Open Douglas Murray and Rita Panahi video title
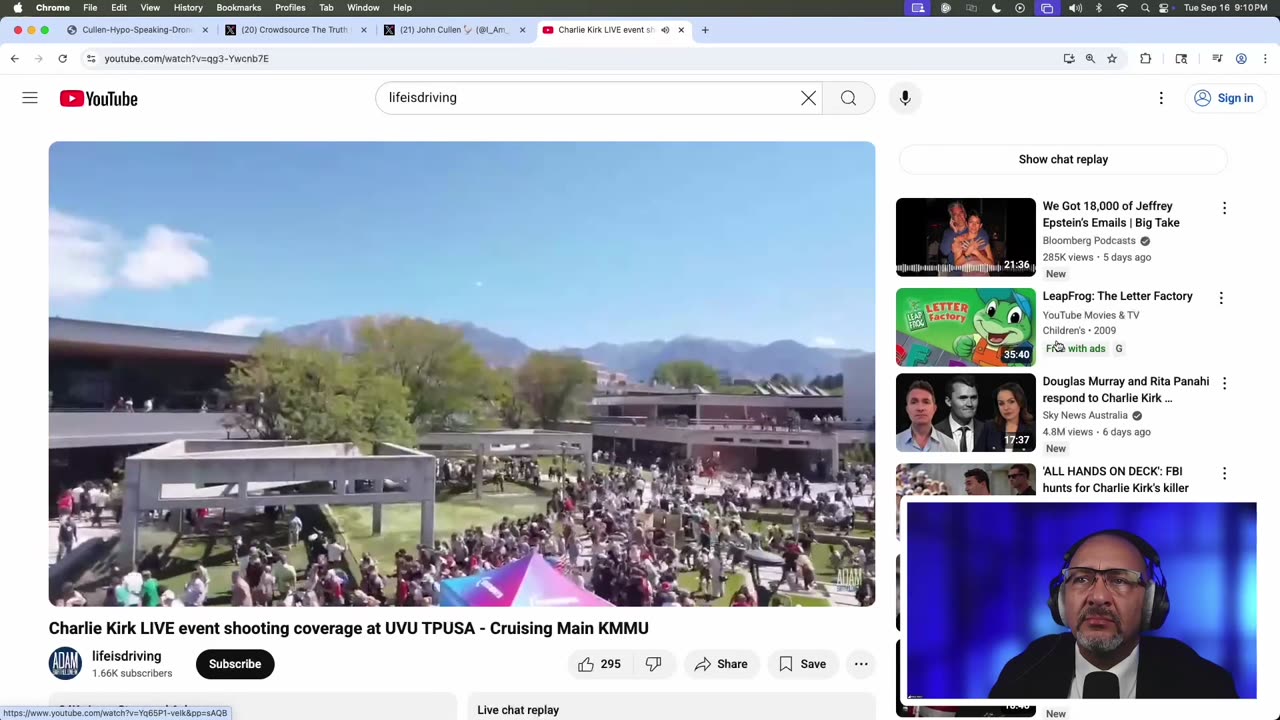The width and height of the screenshot is (1280, 720). 1126,389
